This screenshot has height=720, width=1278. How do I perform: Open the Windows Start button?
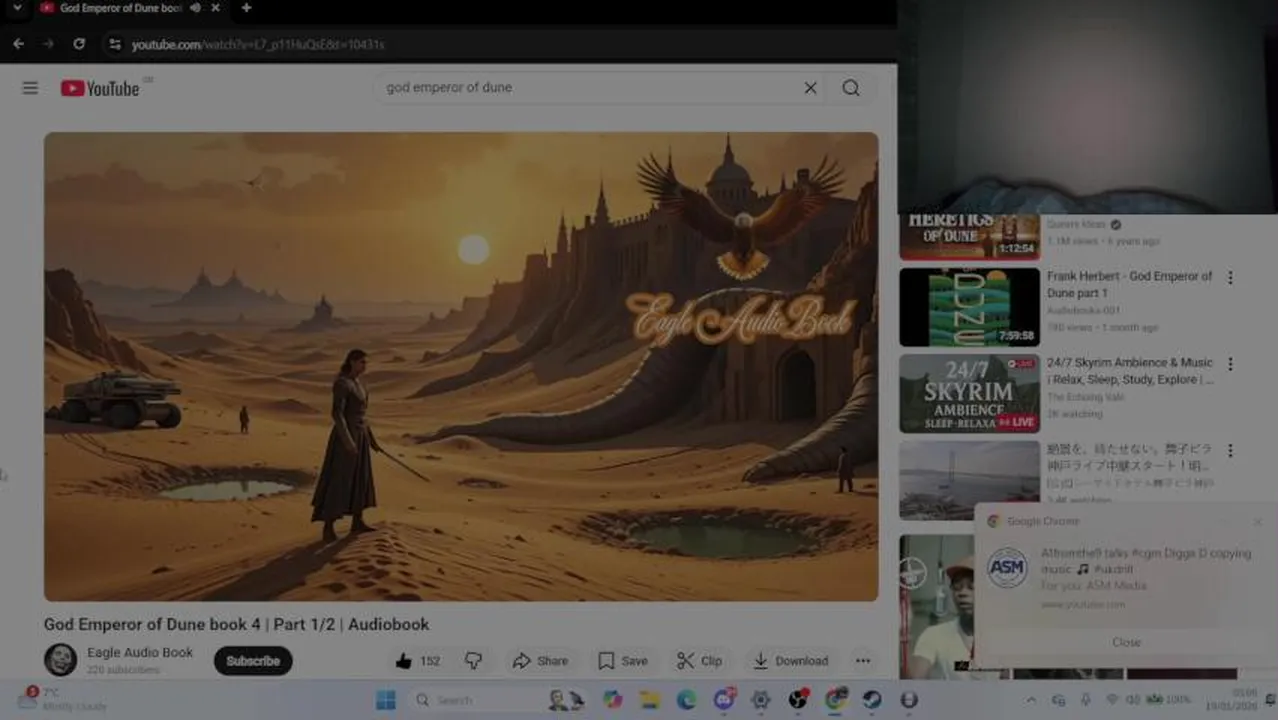point(386,700)
